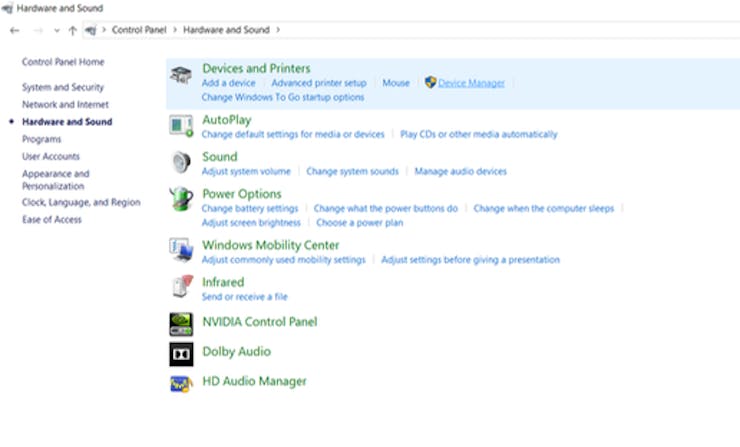
Task: Open Control Panel Home in sidebar
Action: pyautogui.click(x=63, y=62)
